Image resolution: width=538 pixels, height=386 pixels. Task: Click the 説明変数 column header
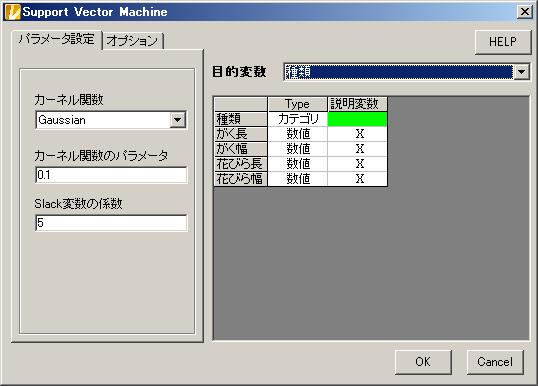point(357,104)
